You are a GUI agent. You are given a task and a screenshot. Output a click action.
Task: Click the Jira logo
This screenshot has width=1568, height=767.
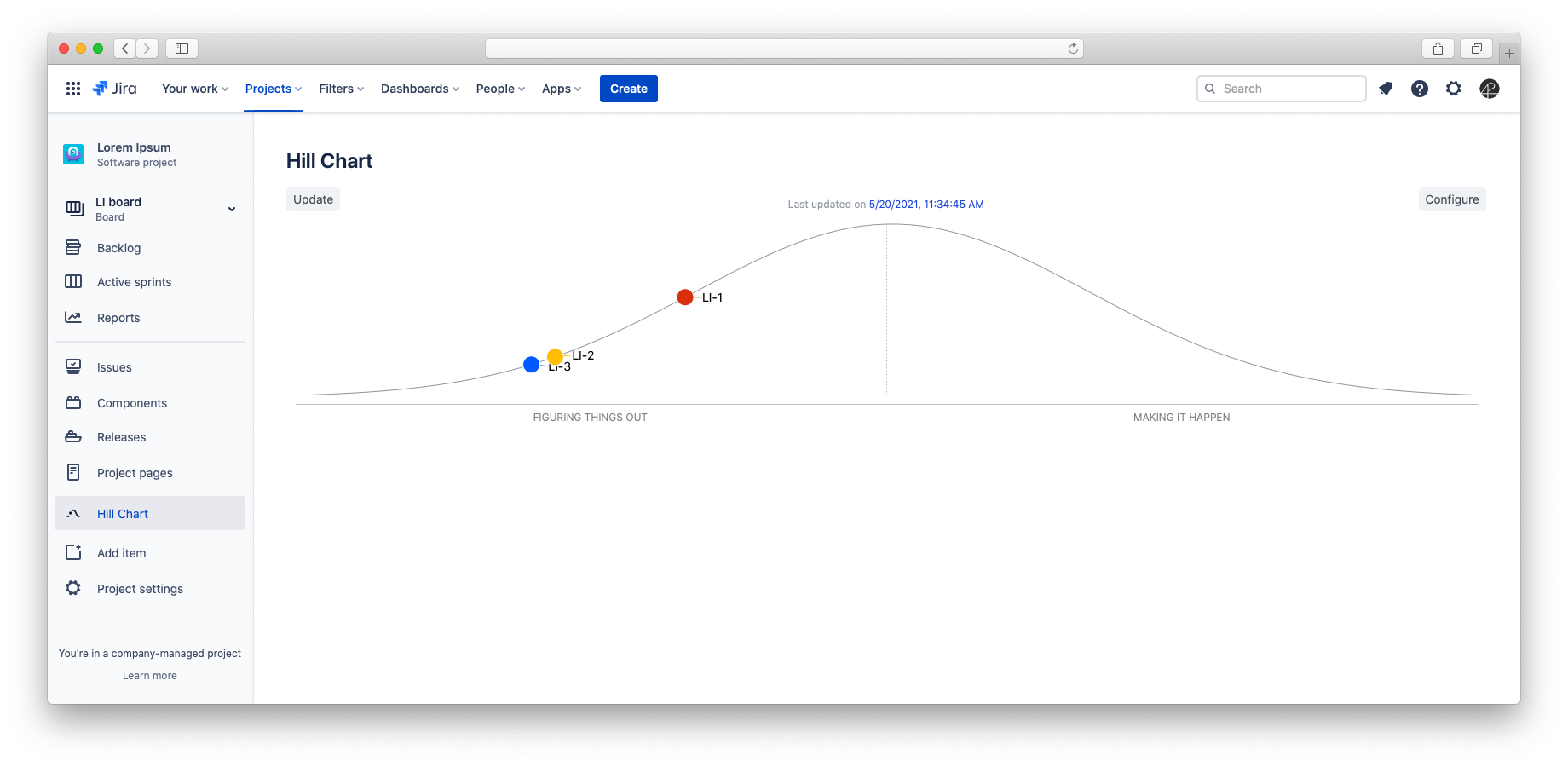pos(114,89)
